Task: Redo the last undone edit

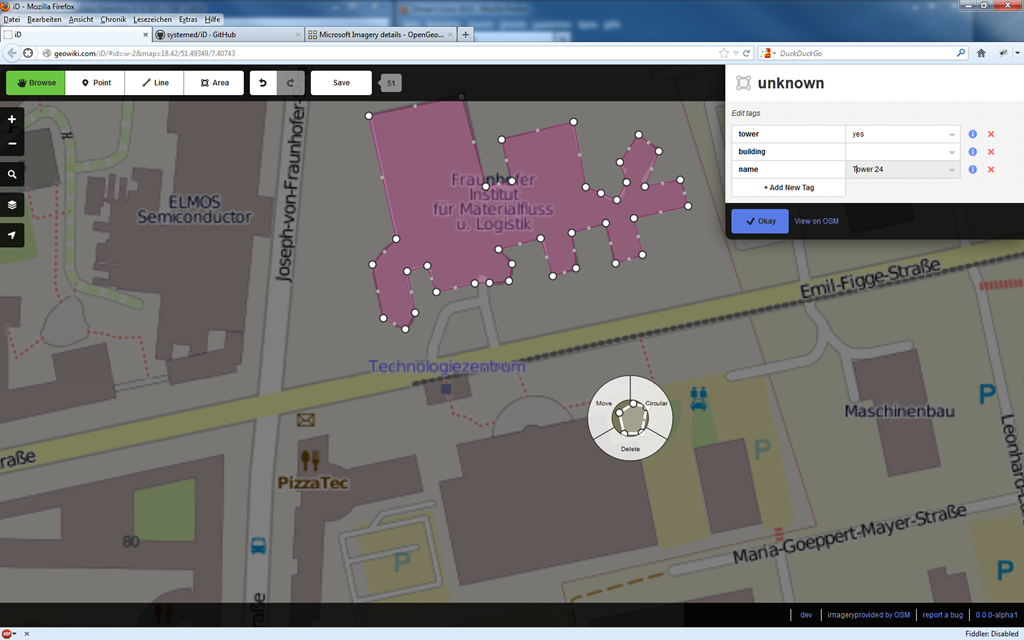Action: coord(291,83)
